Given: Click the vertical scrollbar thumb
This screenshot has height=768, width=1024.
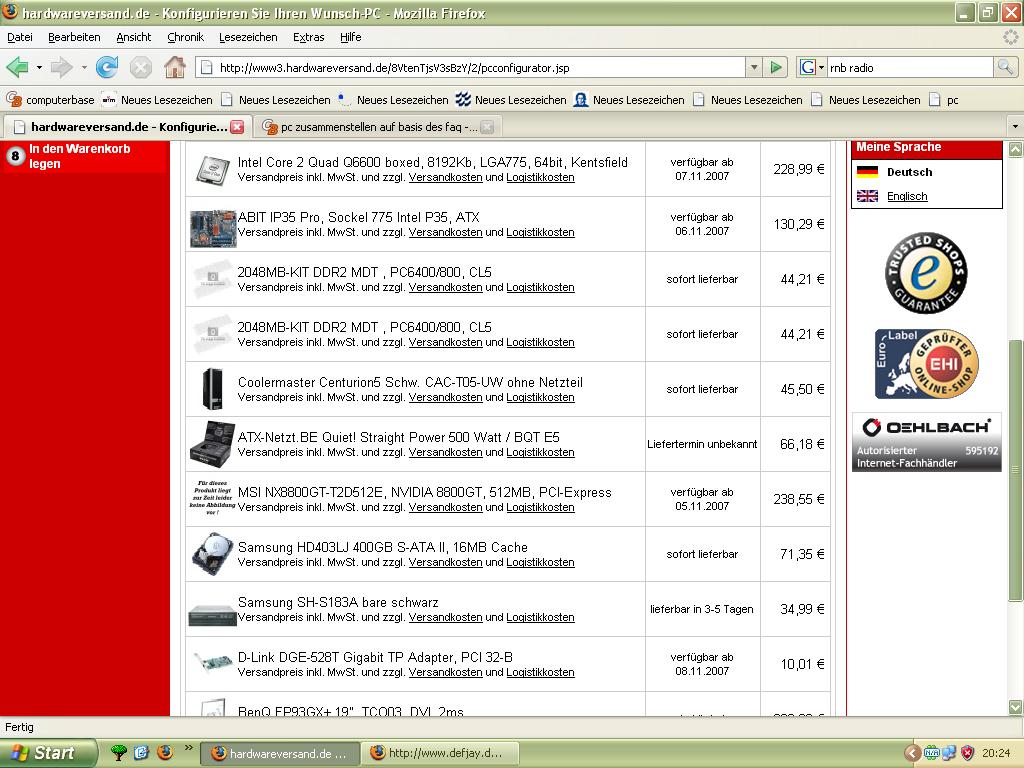Looking at the screenshot, I should point(1016,470).
